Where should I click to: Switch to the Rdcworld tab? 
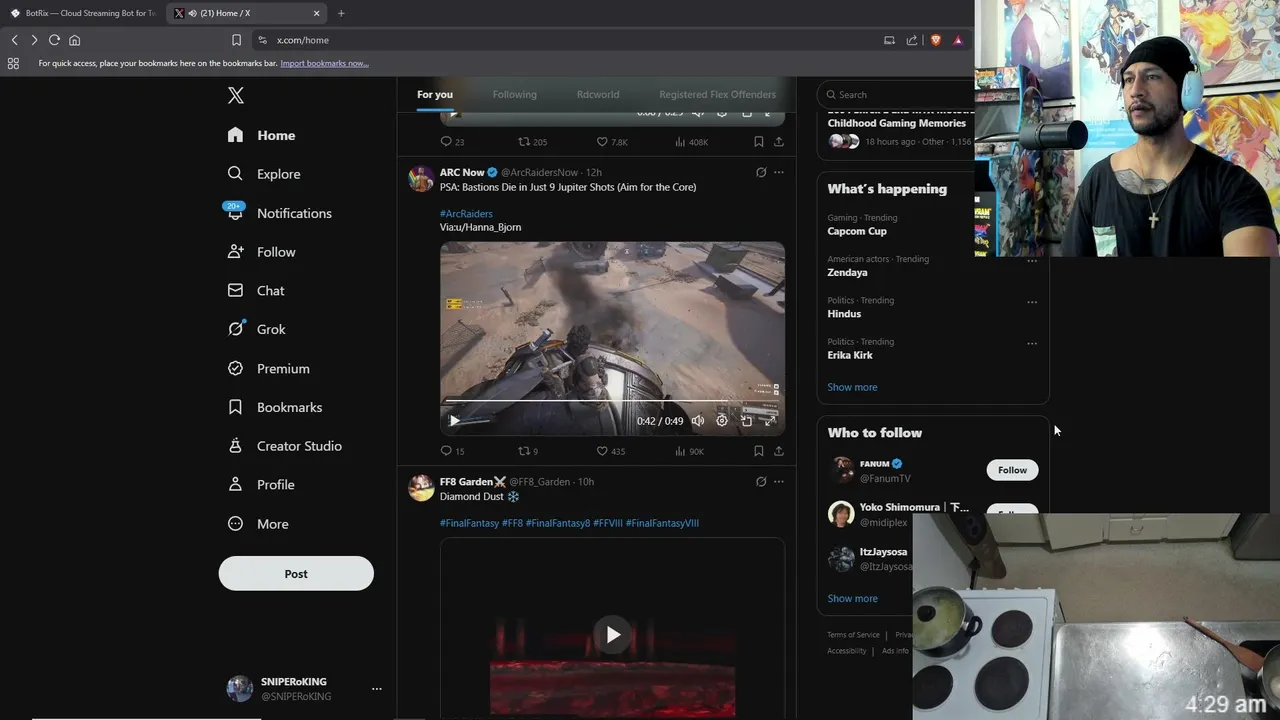coord(598,95)
